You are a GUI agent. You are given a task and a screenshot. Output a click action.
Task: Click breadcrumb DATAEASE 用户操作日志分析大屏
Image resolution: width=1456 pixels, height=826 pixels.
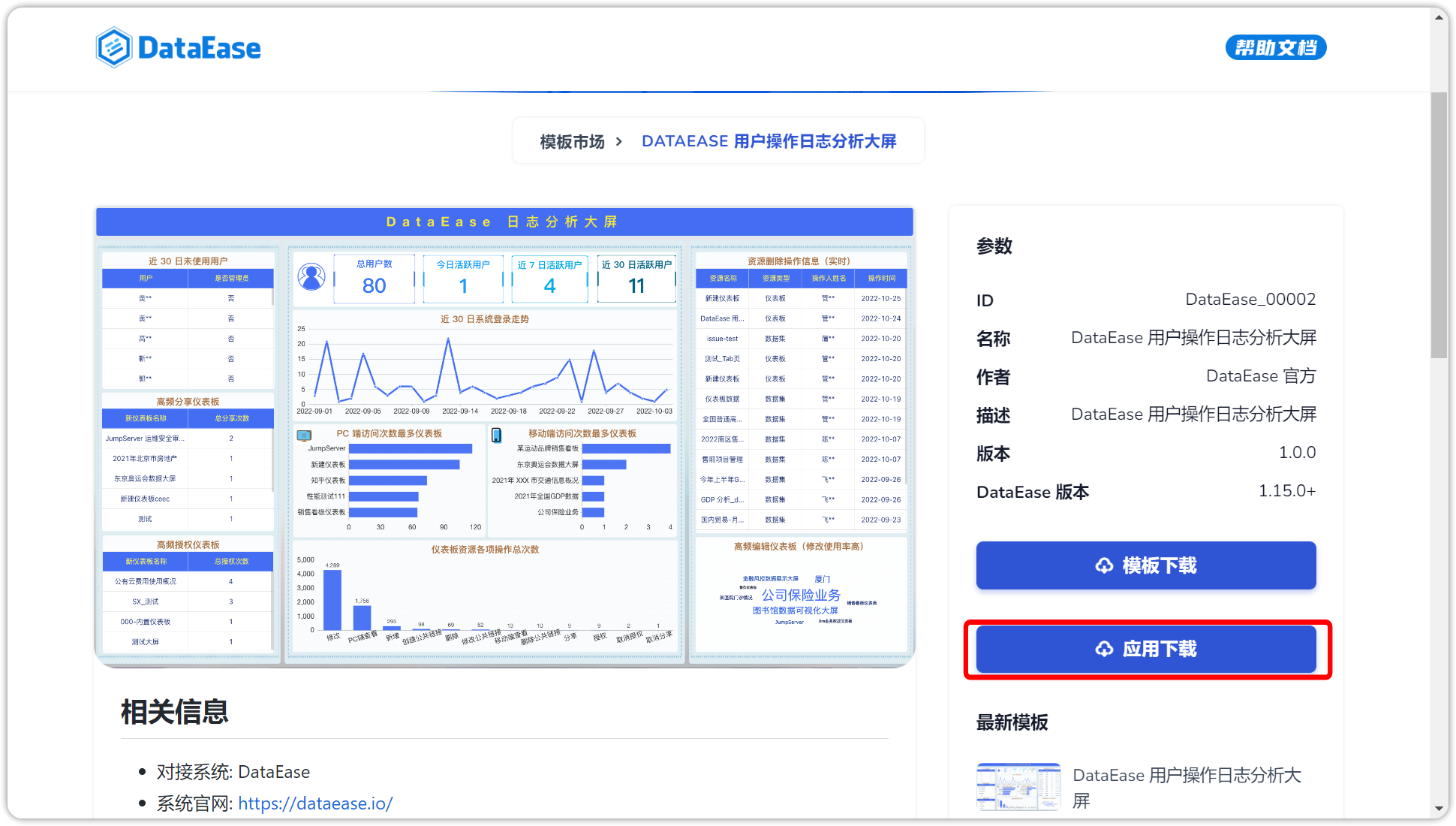coord(769,141)
